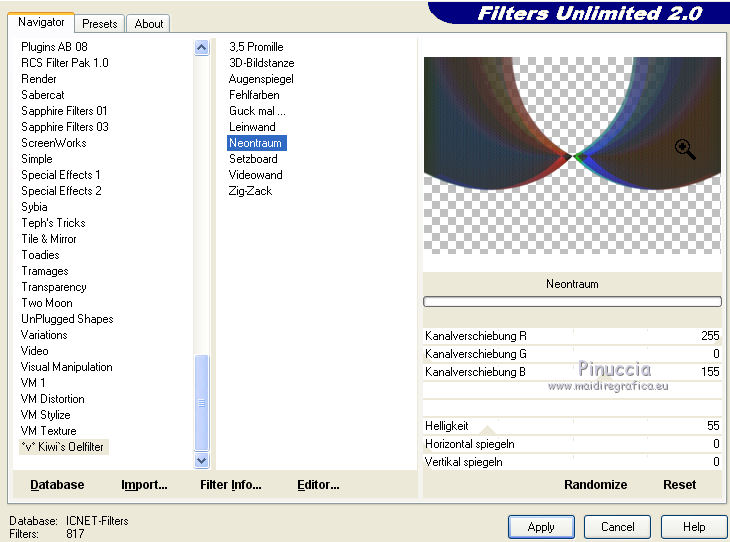730x542 pixels.
Task: Reset the filter settings
Action: (679, 485)
